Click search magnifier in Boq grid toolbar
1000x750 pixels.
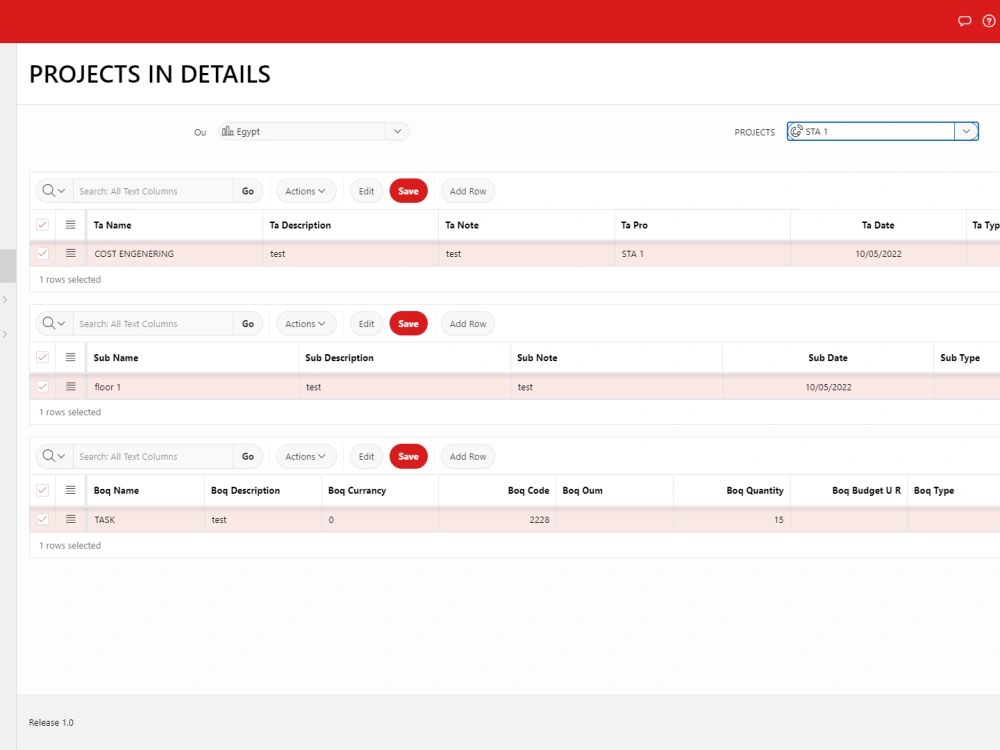(54, 456)
